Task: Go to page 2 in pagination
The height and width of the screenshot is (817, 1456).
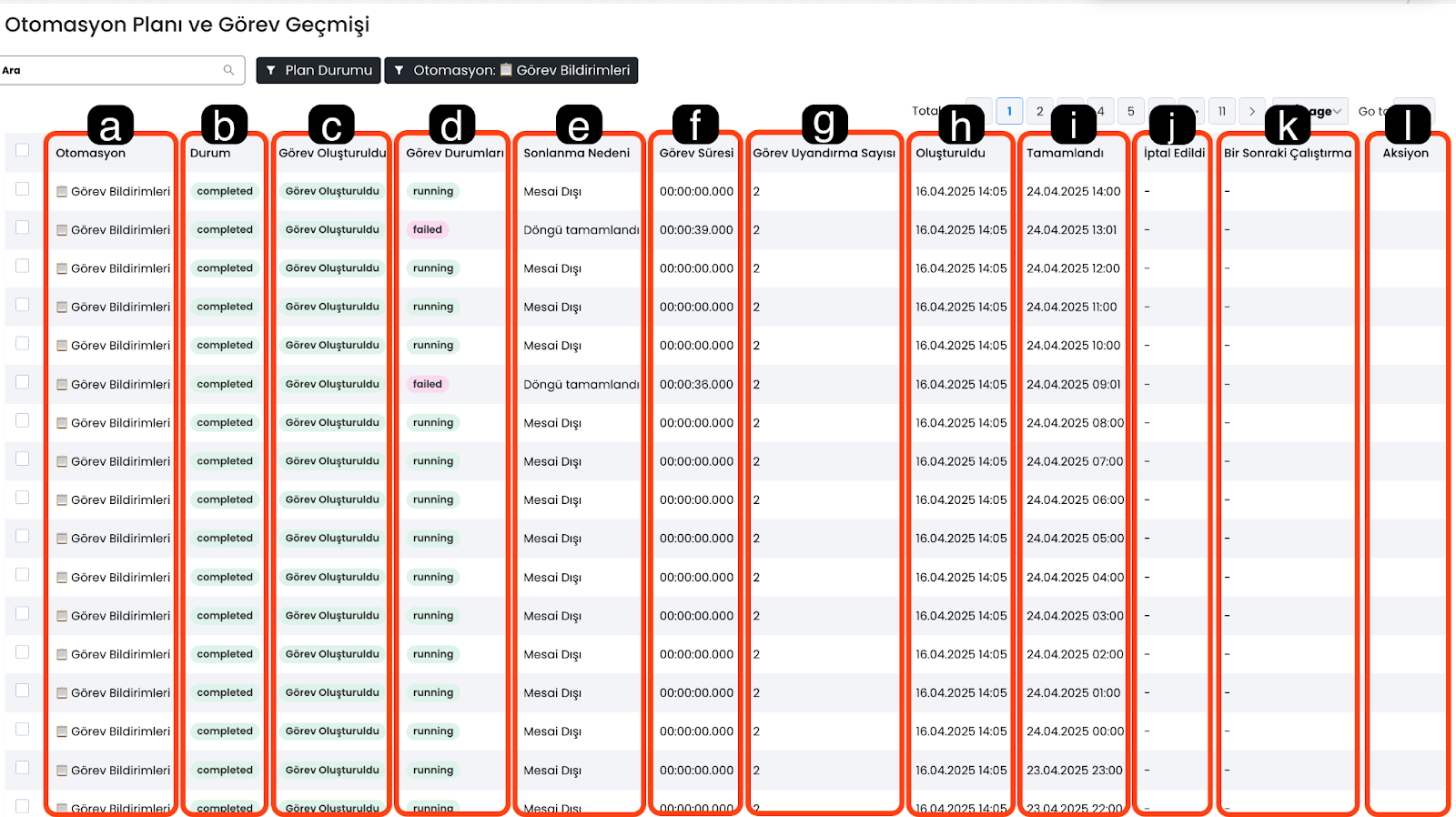Action: [1040, 111]
